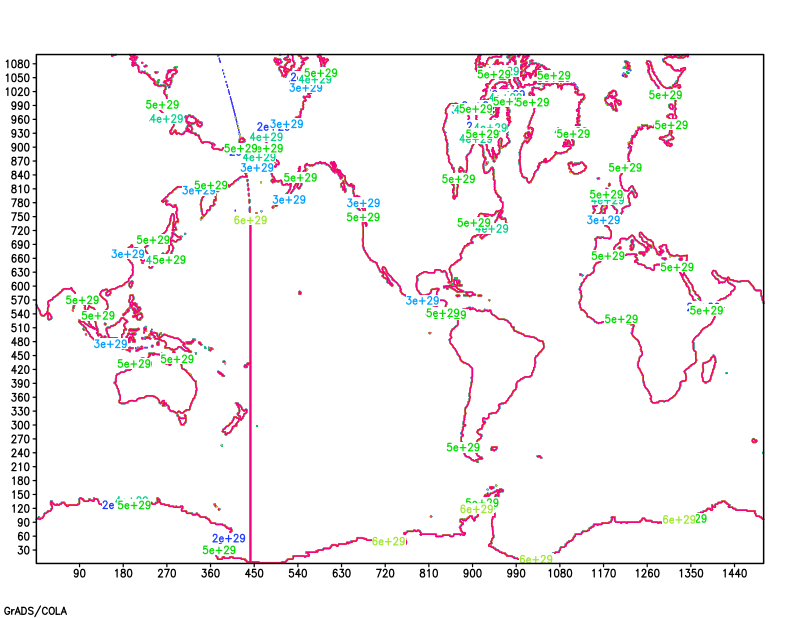The height and width of the screenshot is (618, 800).
Task: Click the blue 2e+29 label near Antarctica
Action: [228, 538]
